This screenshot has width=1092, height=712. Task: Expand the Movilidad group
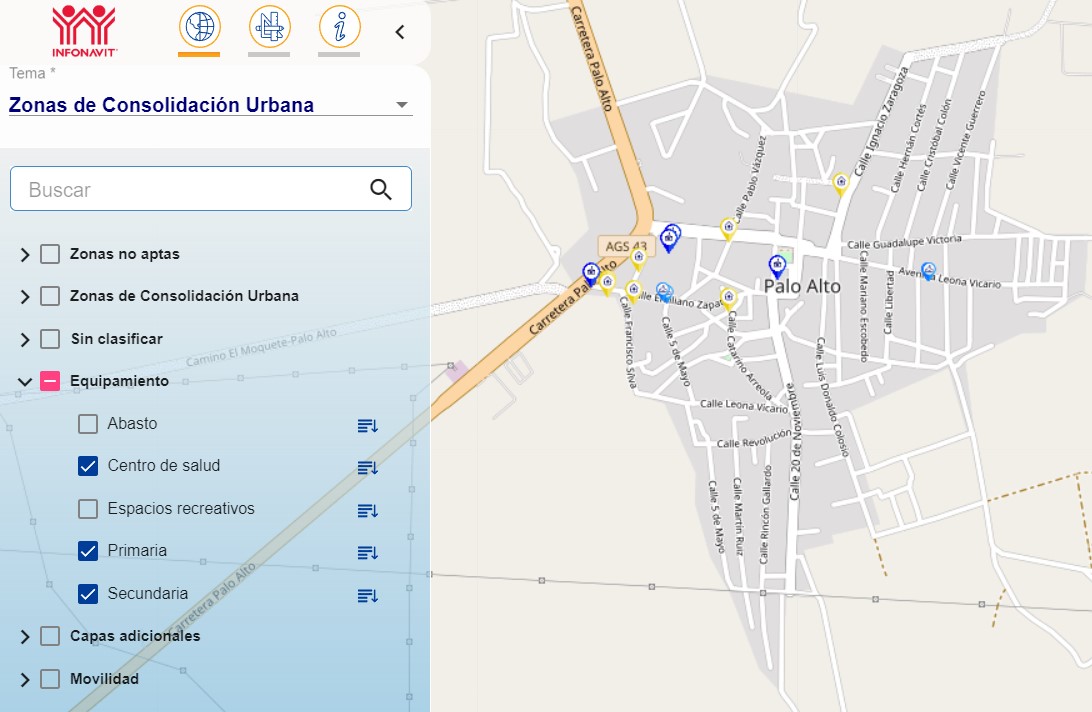(x=25, y=680)
